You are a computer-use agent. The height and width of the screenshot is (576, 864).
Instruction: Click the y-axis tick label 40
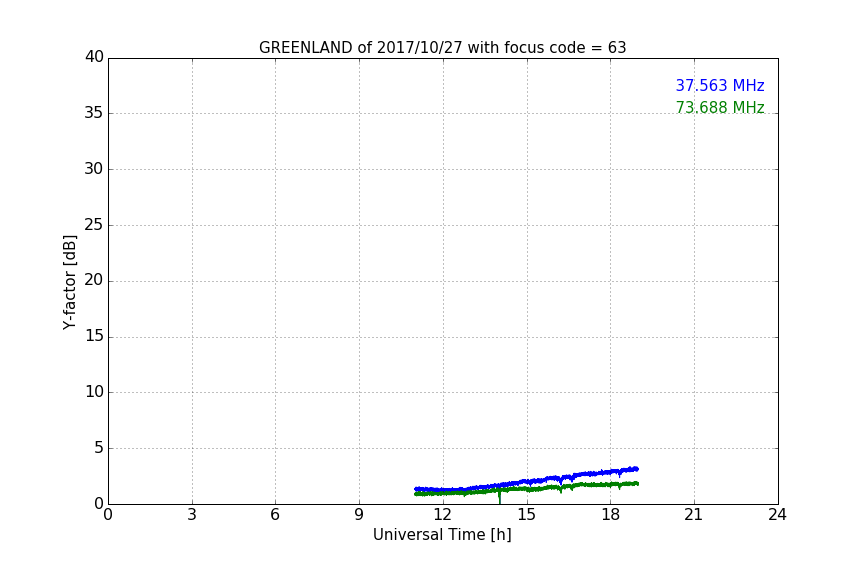[x=94, y=57]
